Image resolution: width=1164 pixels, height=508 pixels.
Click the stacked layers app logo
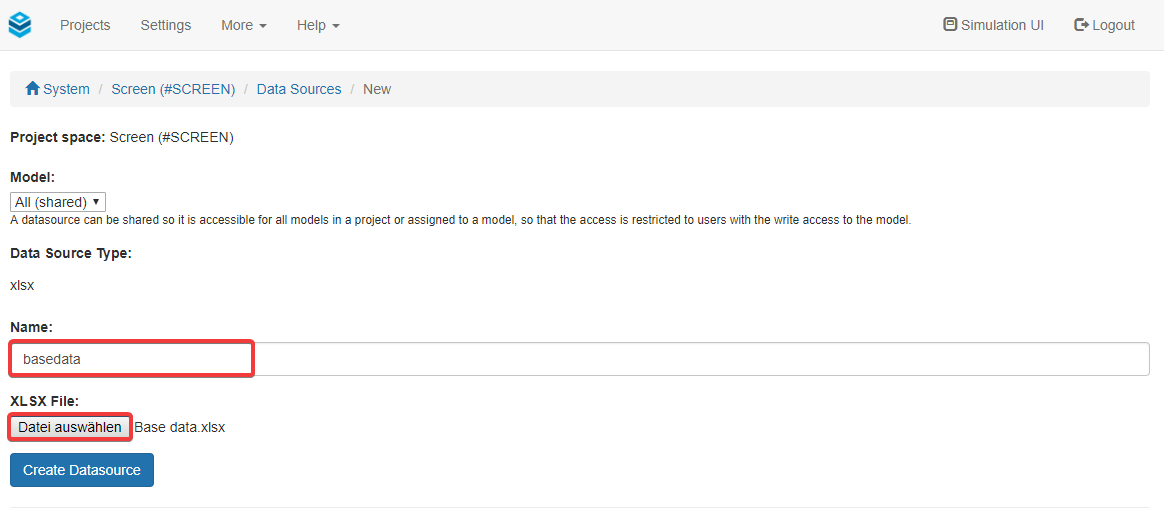pyautogui.click(x=20, y=25)
